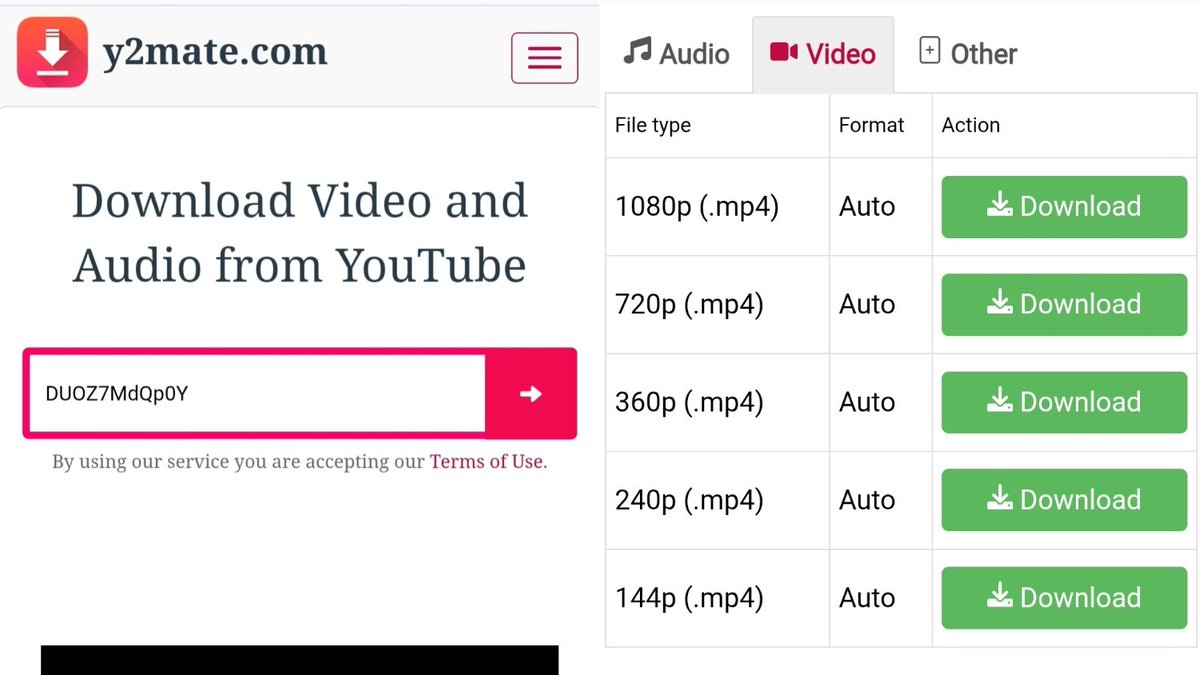Click the arrow submit icon
Viewport: 1200px width, 675px height.
tap(531, 394)
